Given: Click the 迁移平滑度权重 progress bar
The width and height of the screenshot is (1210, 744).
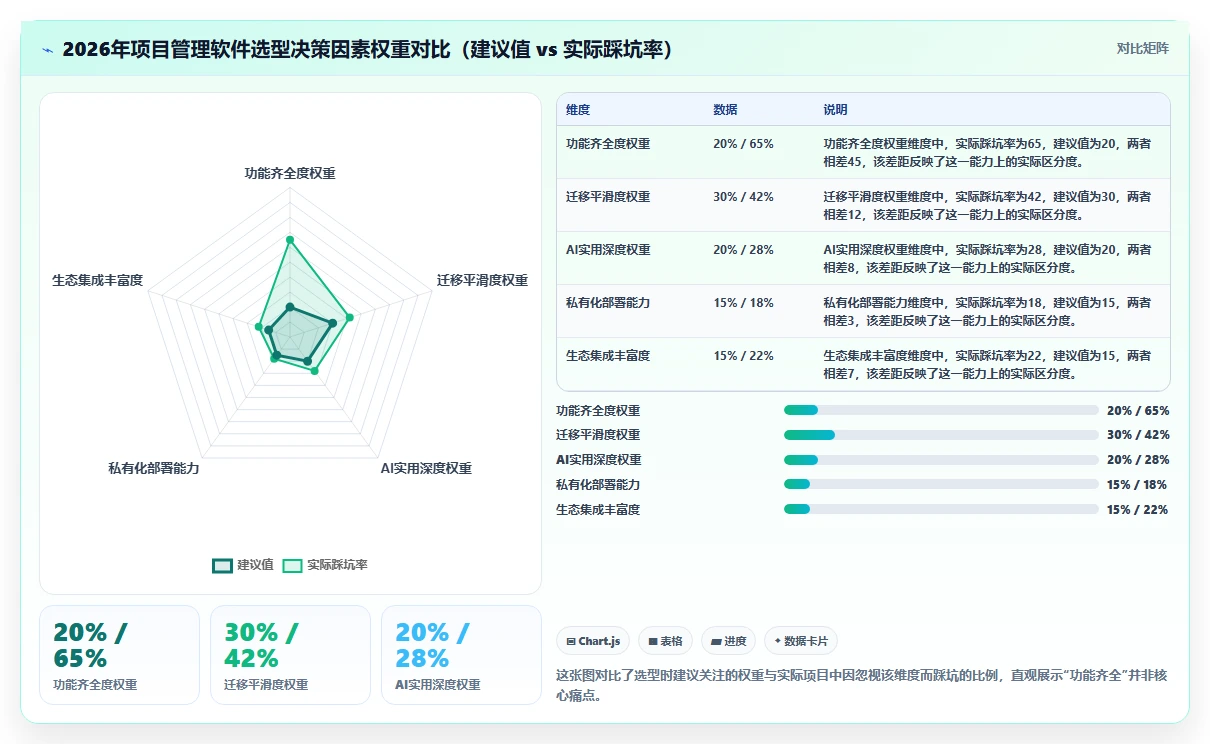Looking at the screenshot, I should click(941, 435).
